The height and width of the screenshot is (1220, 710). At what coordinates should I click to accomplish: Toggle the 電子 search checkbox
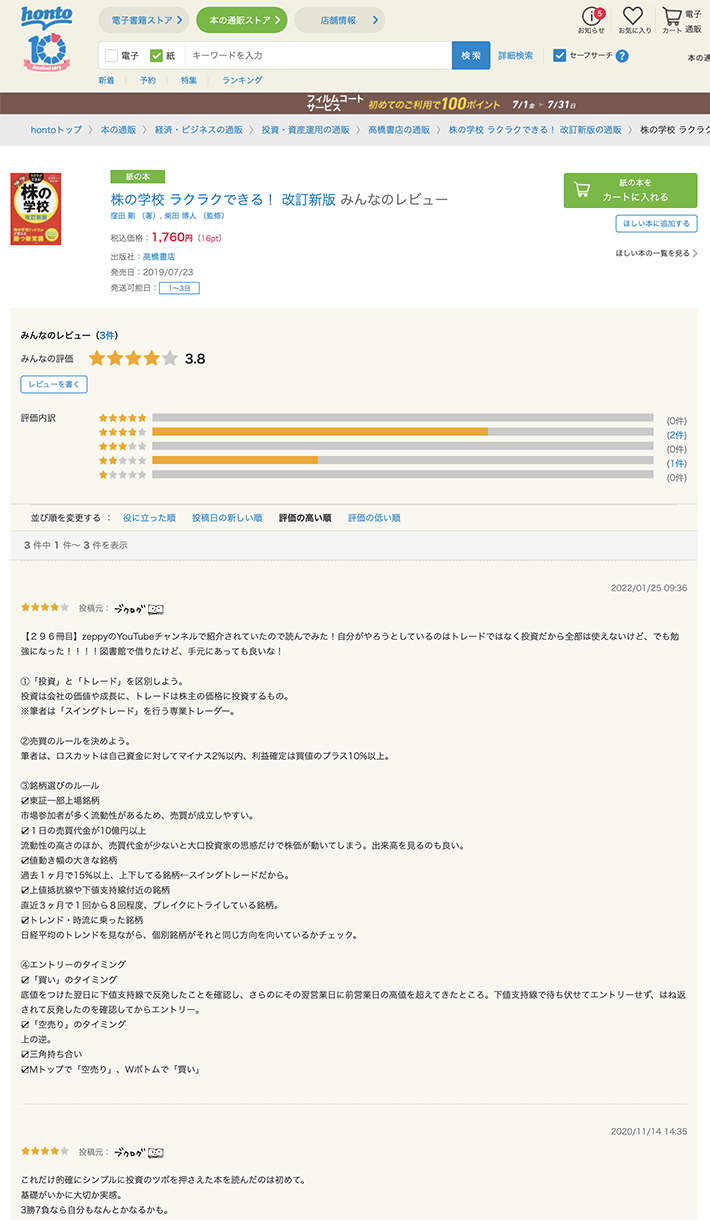(x=111, y=56)
